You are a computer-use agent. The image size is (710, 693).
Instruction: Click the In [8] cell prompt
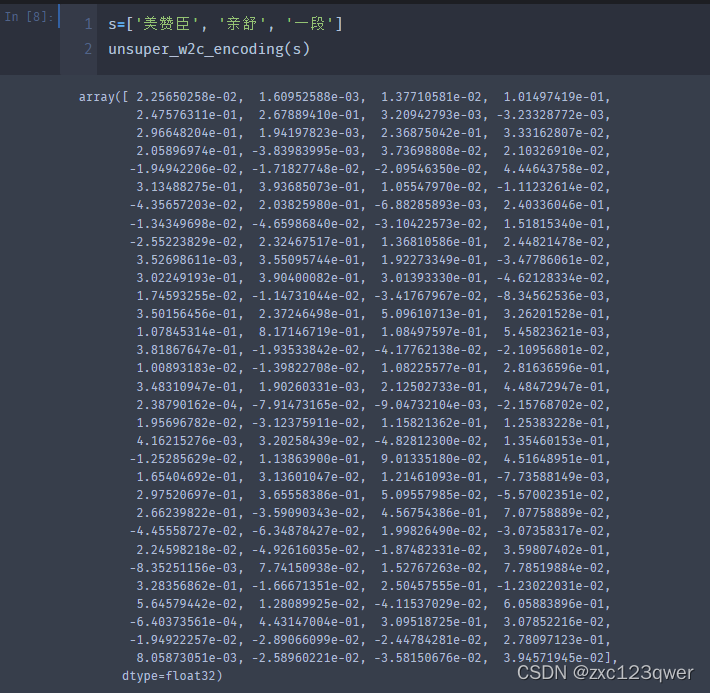point(29,17)
